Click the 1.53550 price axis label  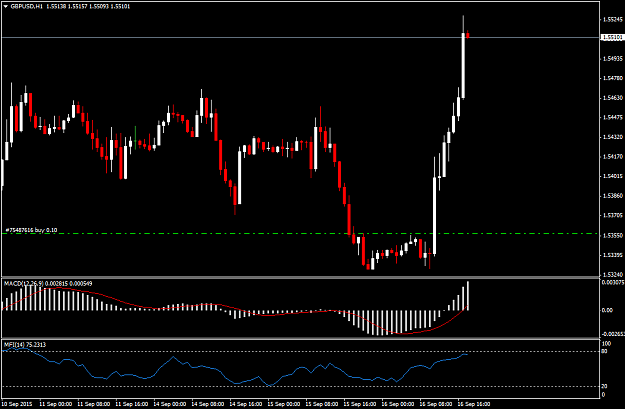coord(613,236)
